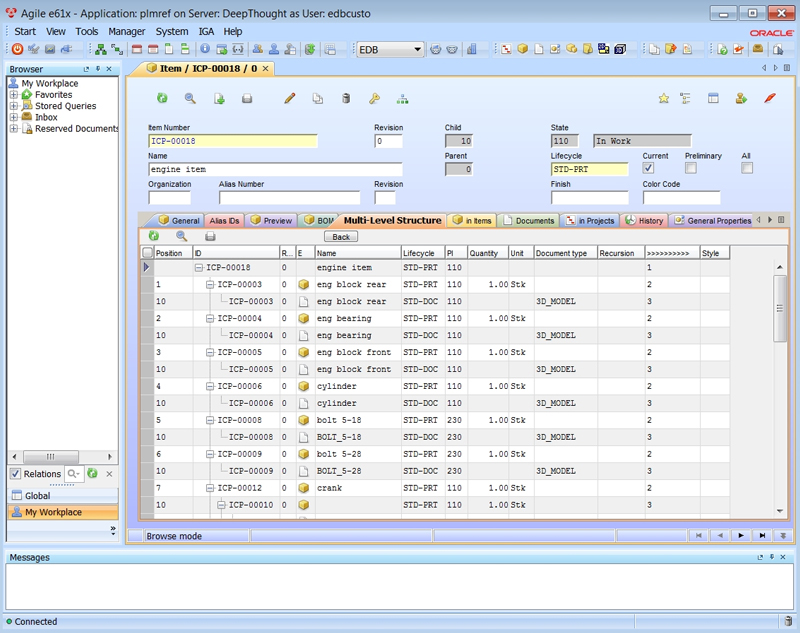The width and height of the screenshot is (800, 633).
Task: Select the Global browser section
Action: click(63, 495)
